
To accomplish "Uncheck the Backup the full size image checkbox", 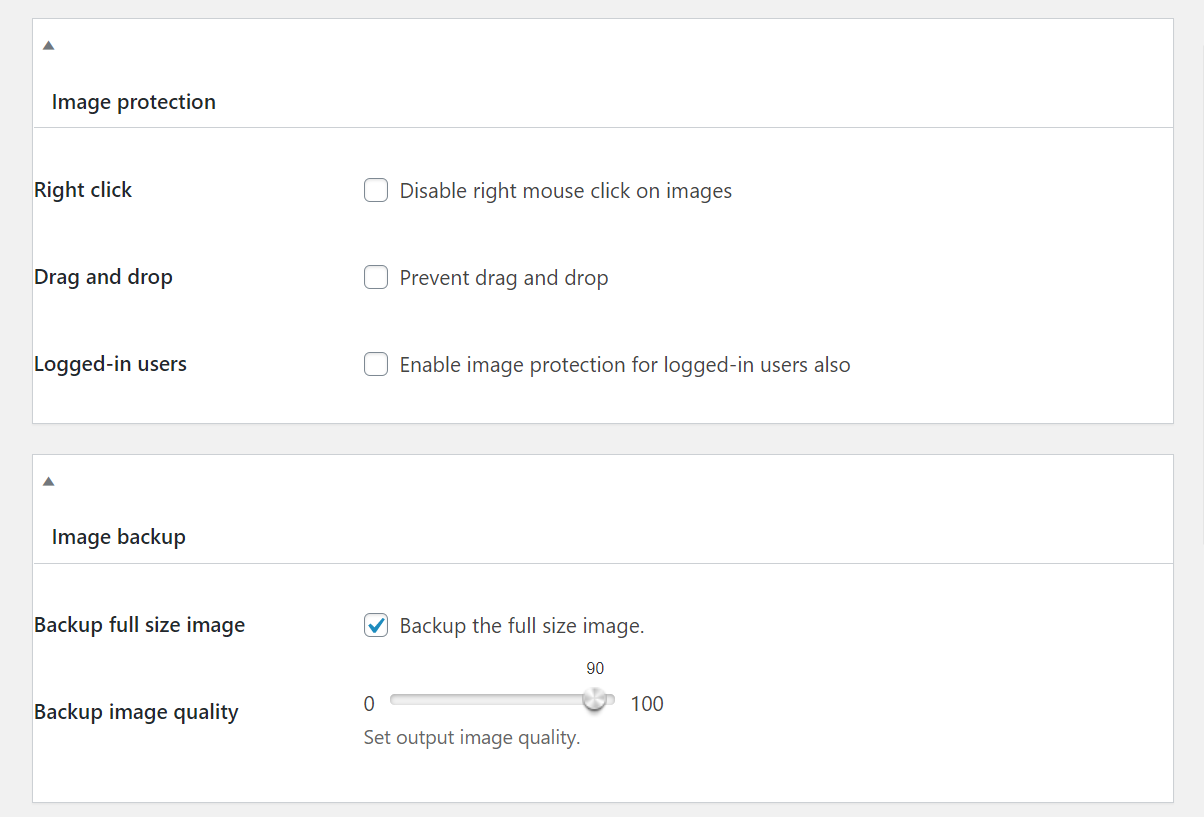I will click(376, 626).
